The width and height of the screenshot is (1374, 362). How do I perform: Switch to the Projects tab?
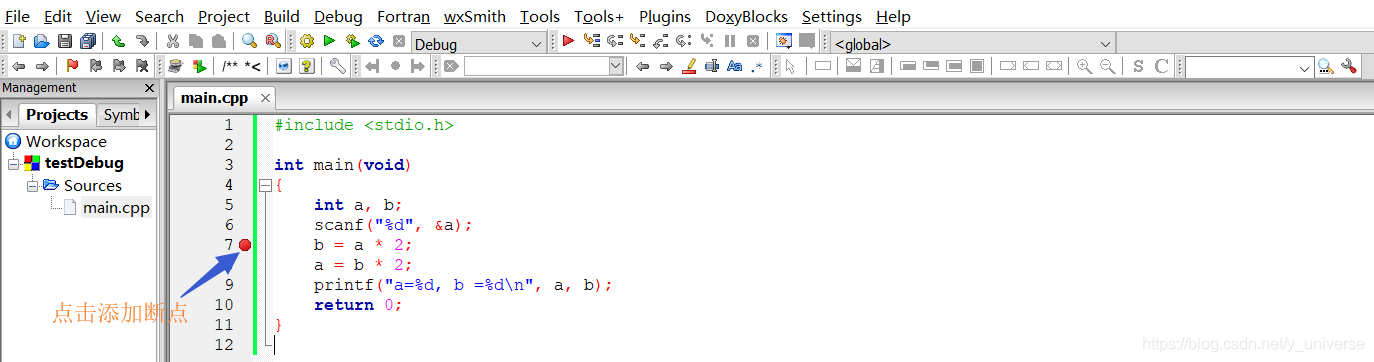[57, 114]
